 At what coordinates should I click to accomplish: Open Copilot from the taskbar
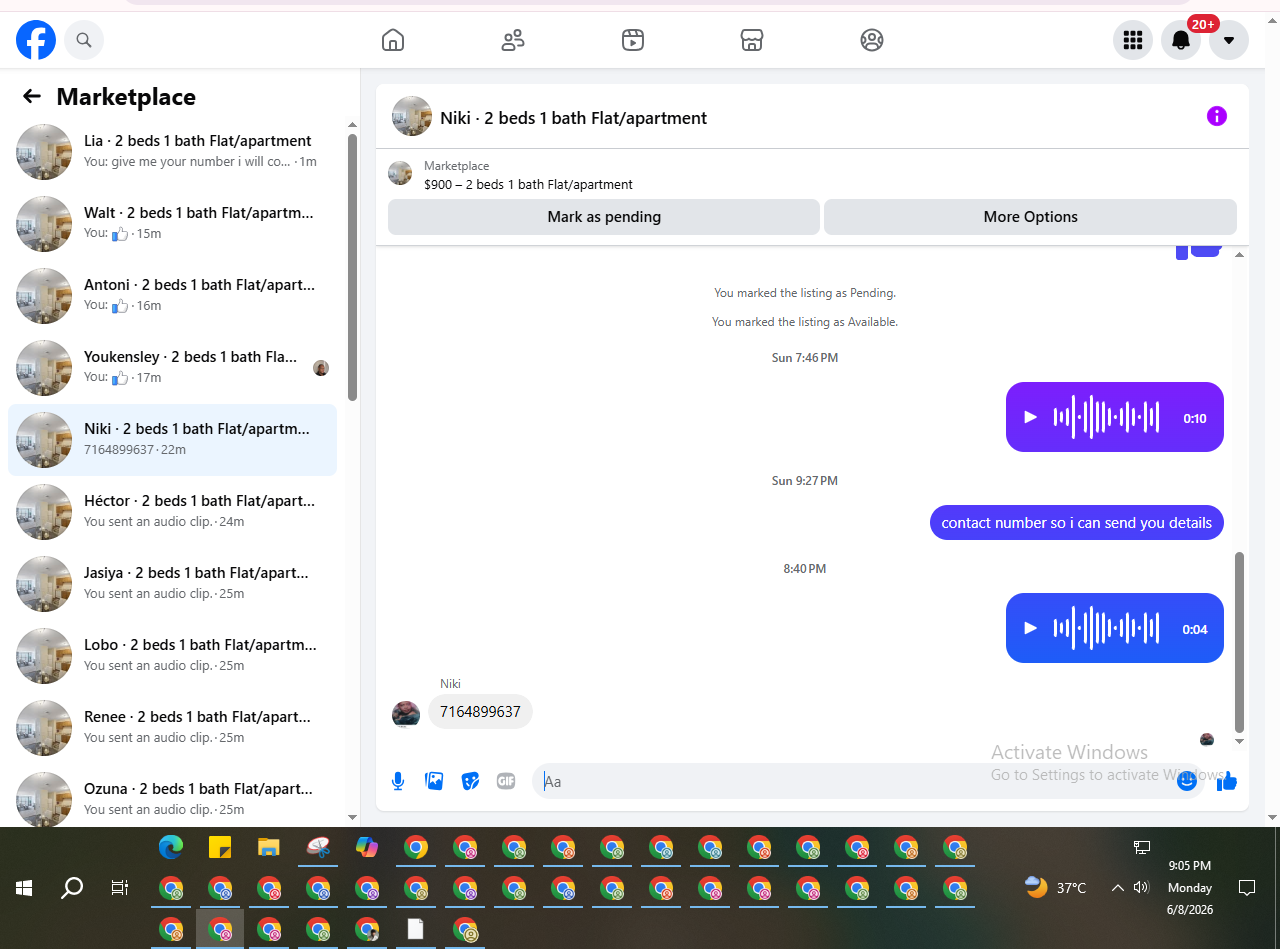[367, 847]
